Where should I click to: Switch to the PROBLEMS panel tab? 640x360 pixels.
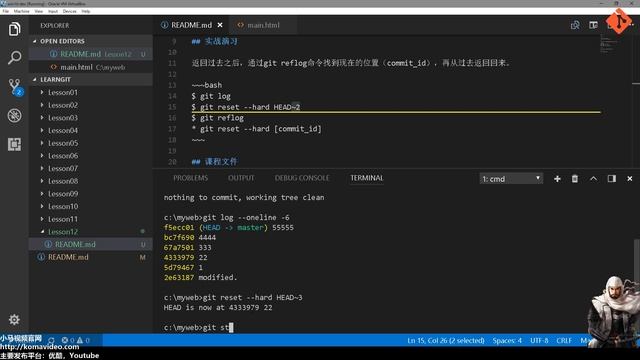coord(191,178)
